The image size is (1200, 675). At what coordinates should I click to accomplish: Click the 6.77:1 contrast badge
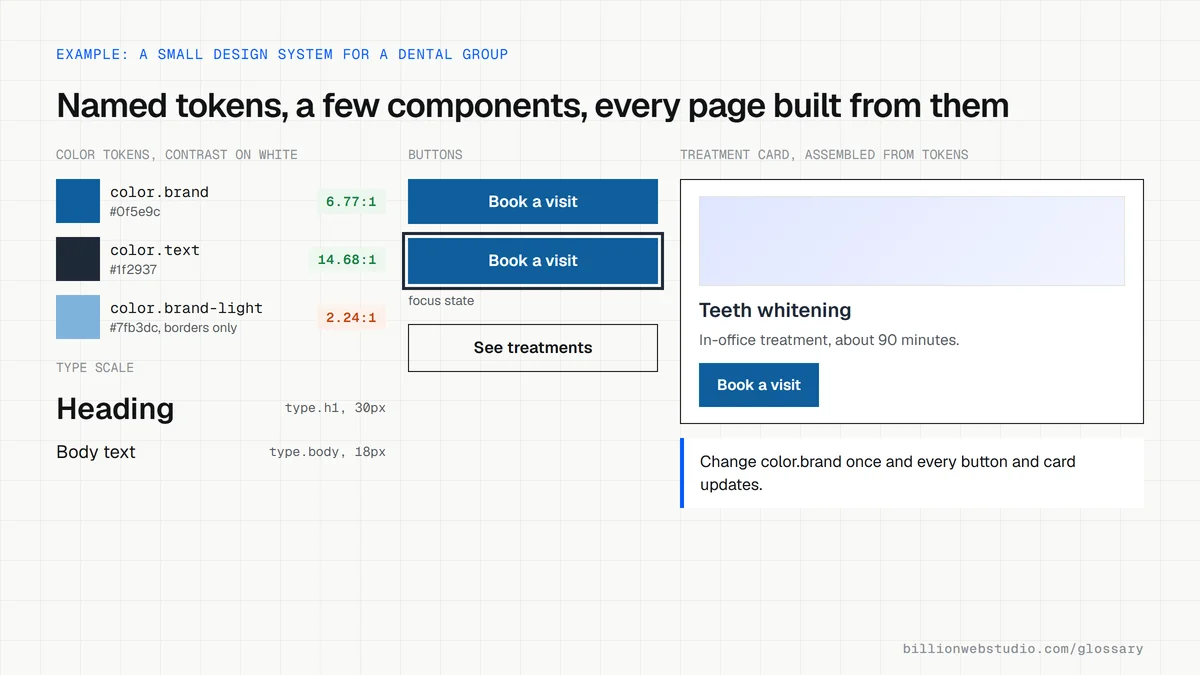[351, 202]
